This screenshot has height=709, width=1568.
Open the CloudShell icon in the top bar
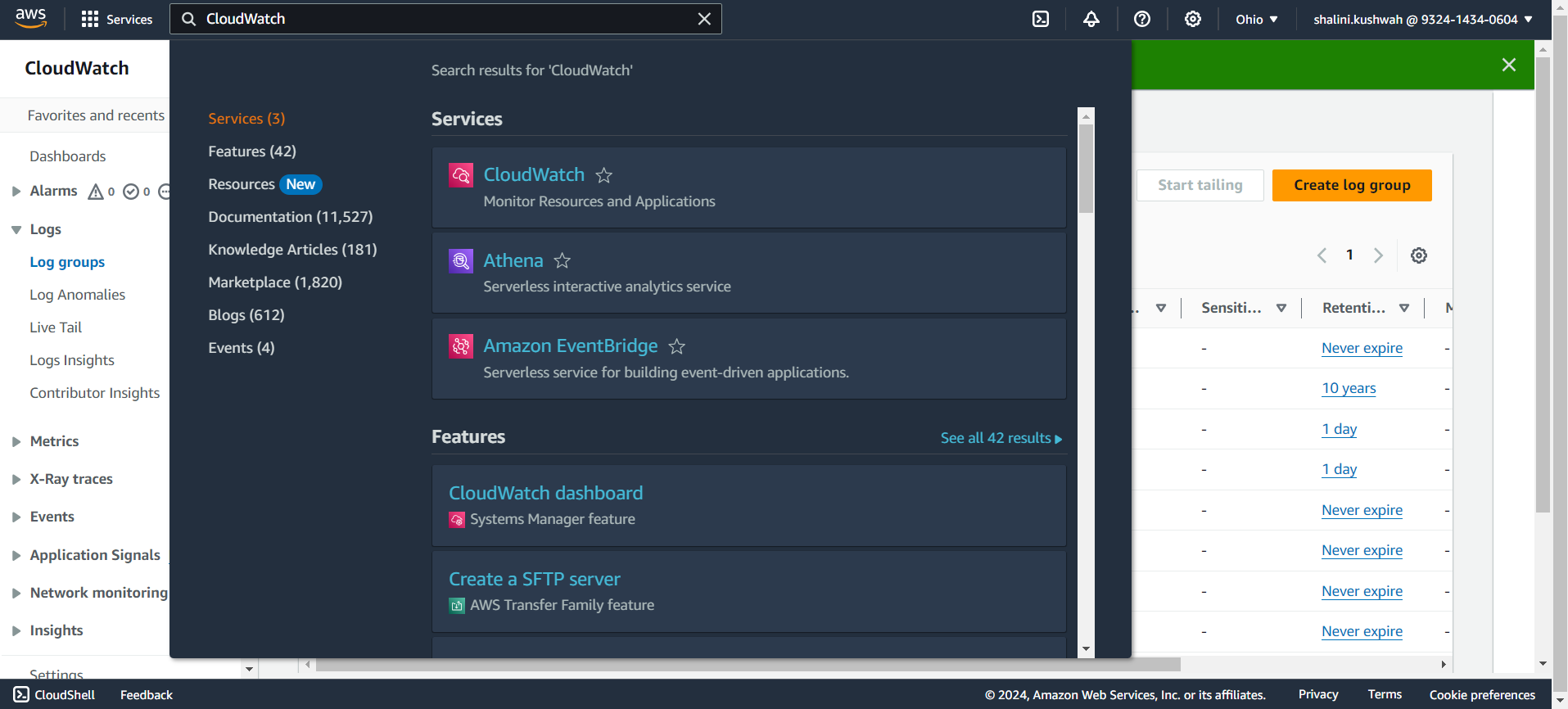click(1041, 19)
